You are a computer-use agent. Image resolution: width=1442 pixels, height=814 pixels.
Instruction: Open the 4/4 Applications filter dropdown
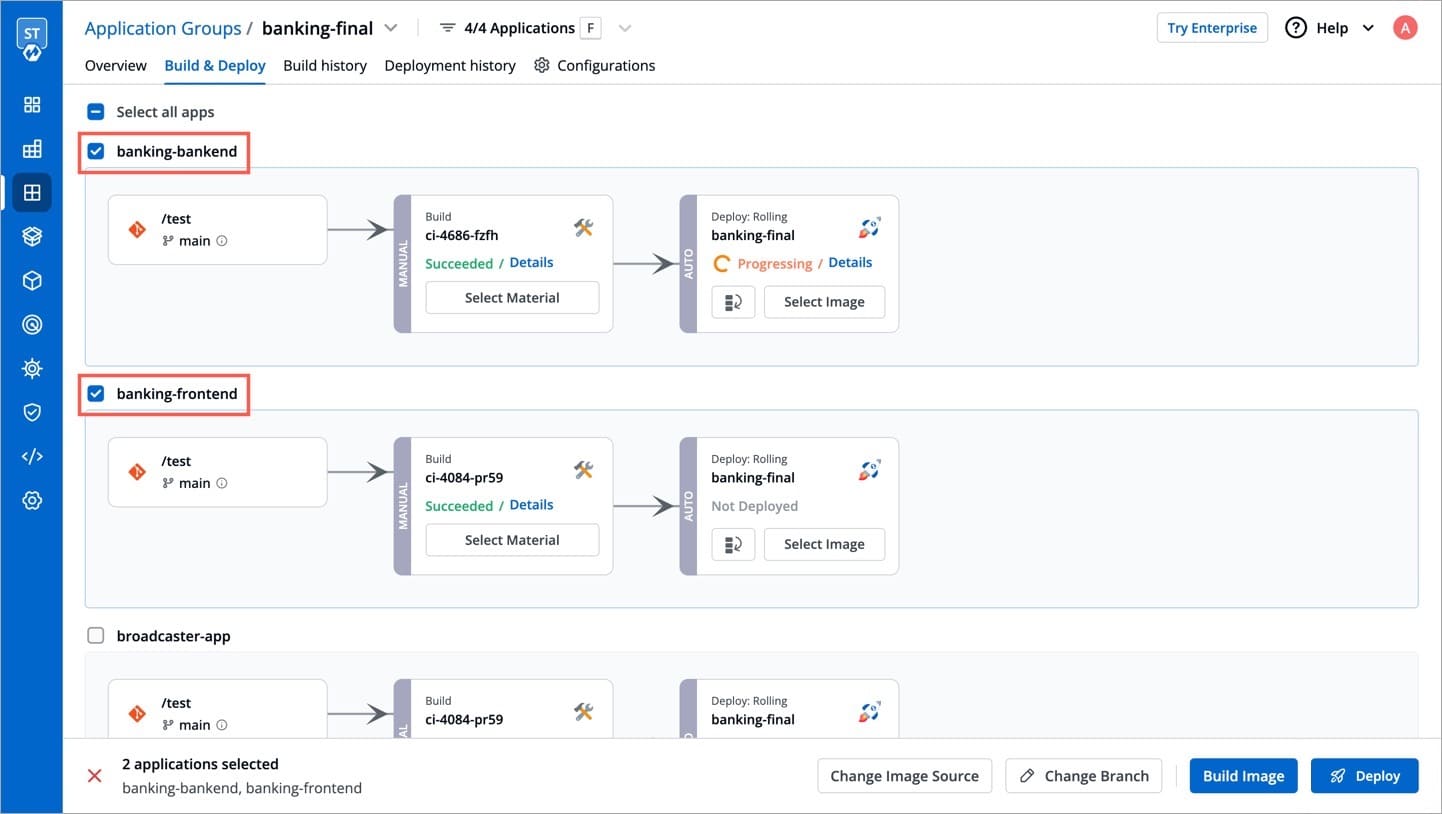pyautogui.click(x=625, y=28)
